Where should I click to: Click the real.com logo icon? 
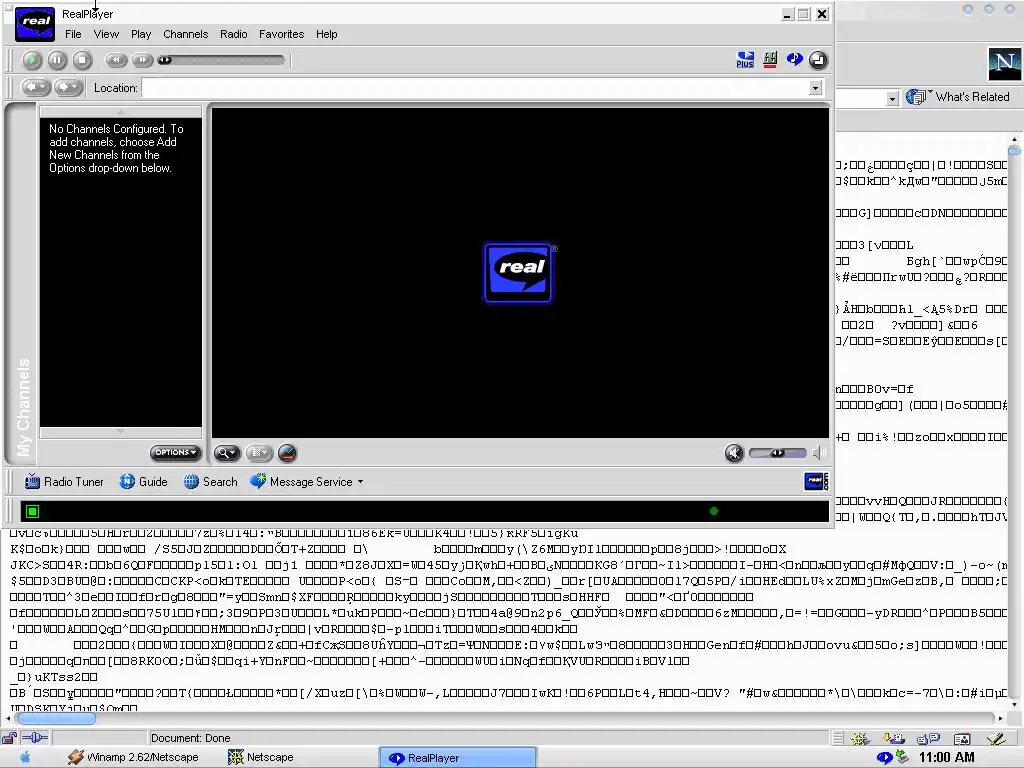pyautogui.click(x=816, y=481)
